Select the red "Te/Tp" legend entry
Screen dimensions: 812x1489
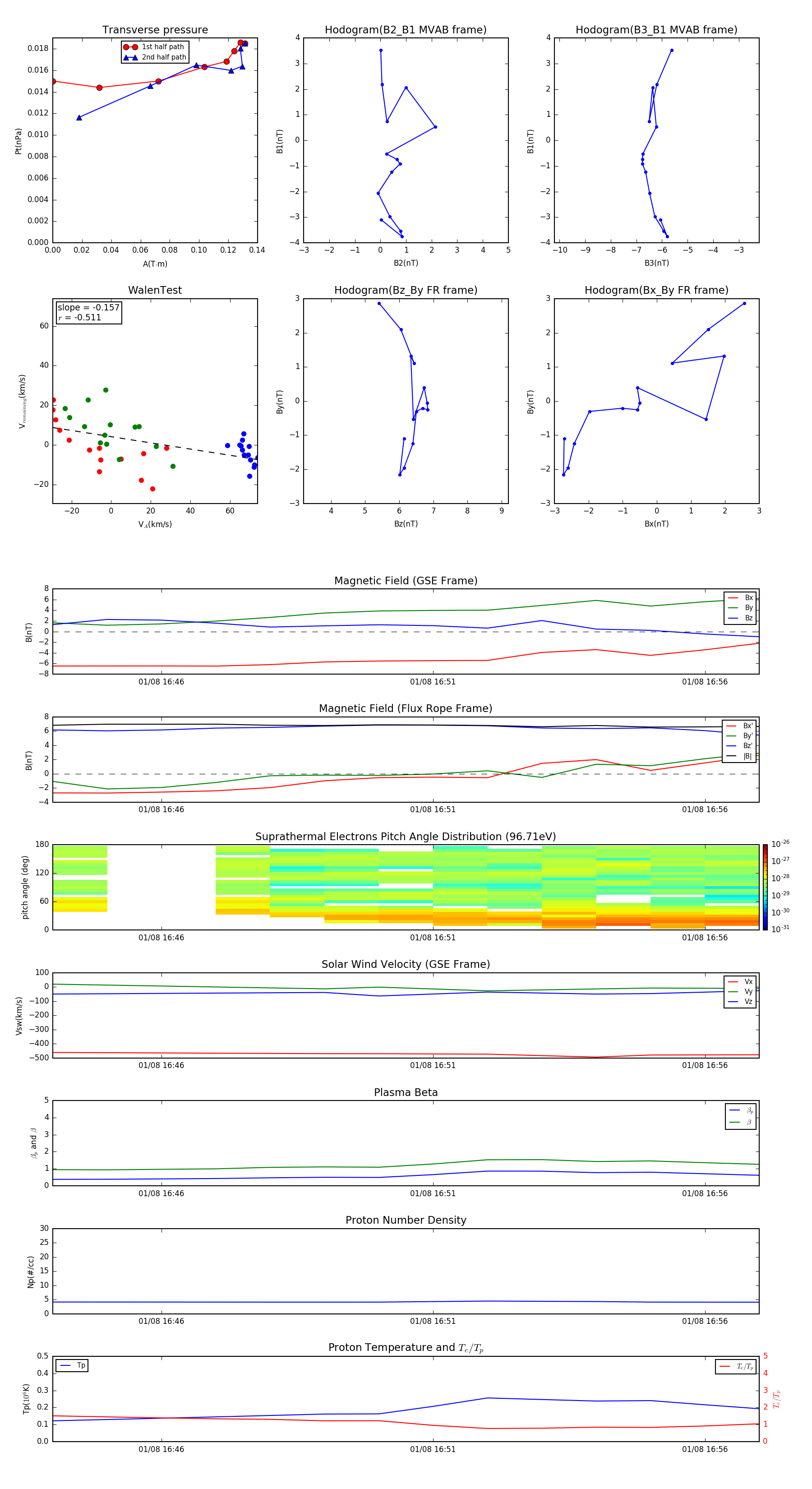click(x=736, y=1367)
